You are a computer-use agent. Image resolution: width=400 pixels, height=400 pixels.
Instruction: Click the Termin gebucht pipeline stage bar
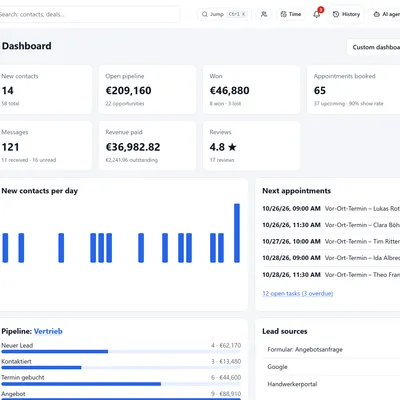tap(121, 384)
